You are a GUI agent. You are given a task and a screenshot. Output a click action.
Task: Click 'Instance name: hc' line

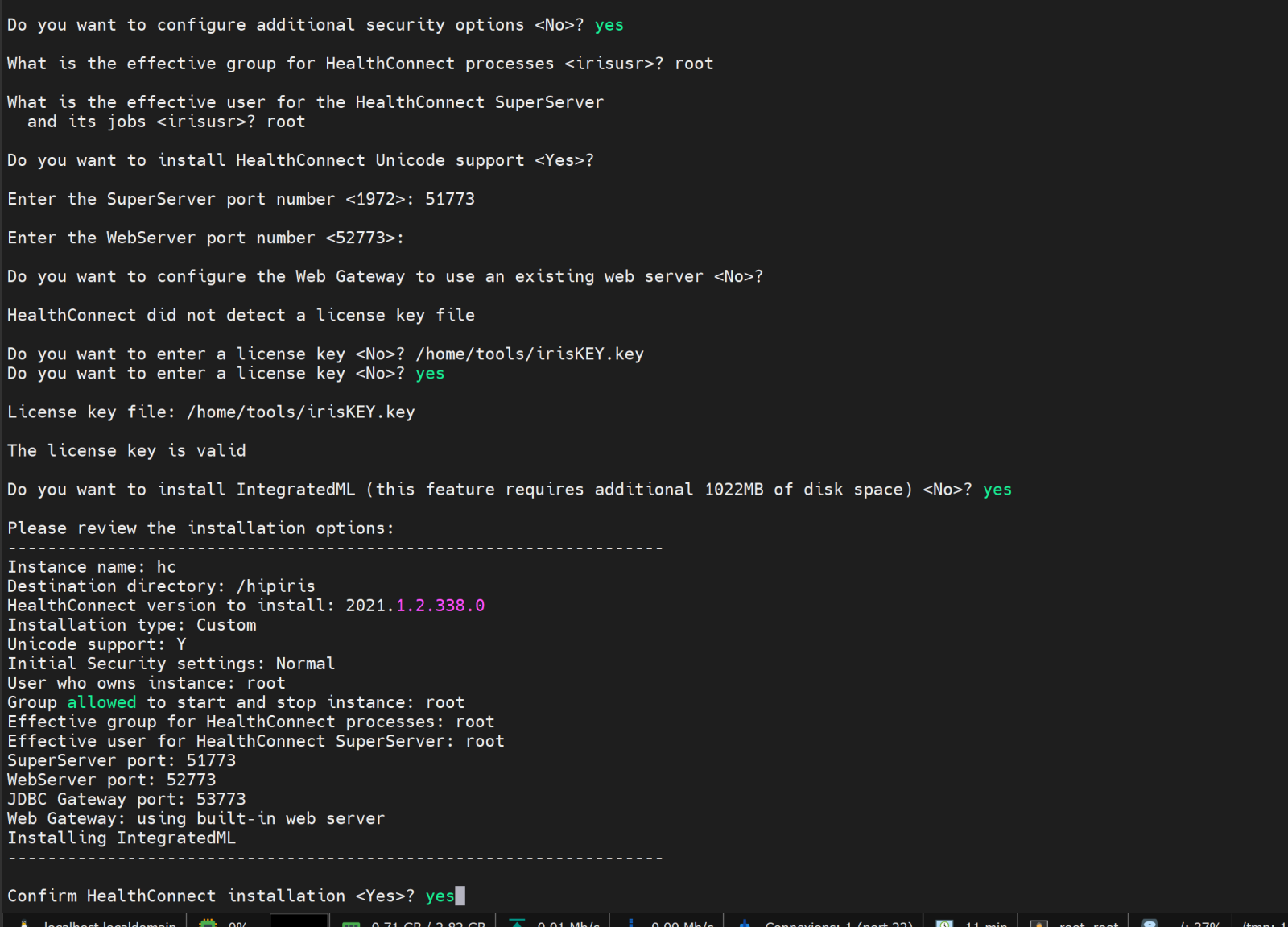(92, 567)
